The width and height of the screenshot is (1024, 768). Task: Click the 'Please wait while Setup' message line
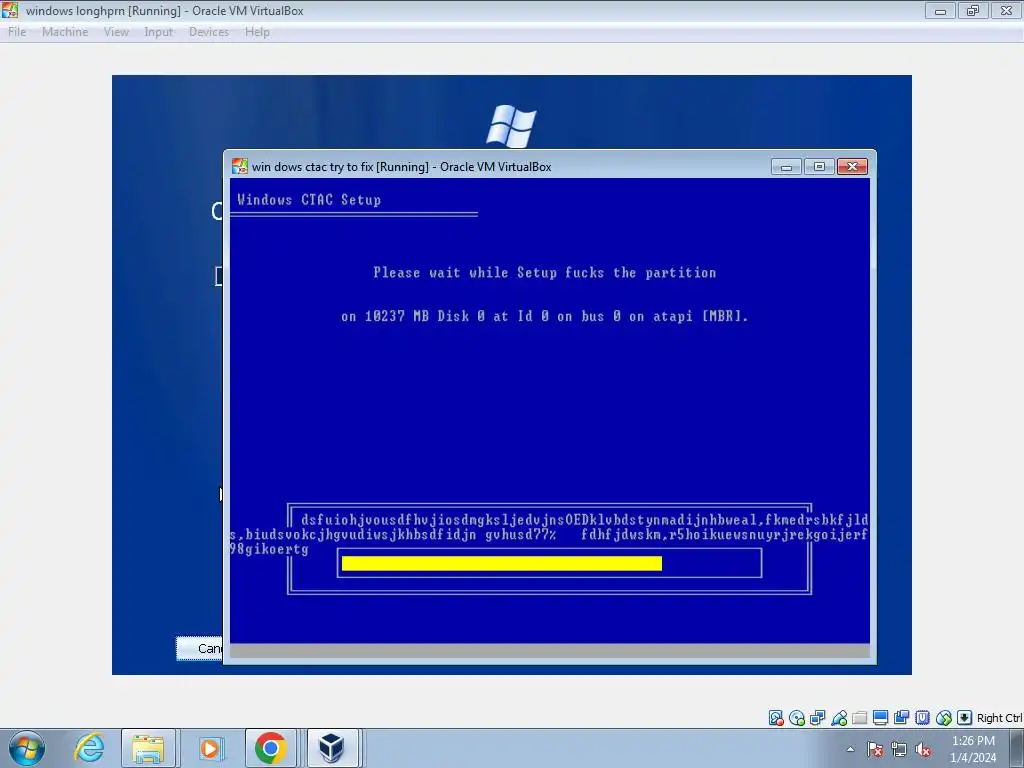click(x=545, y=272)
